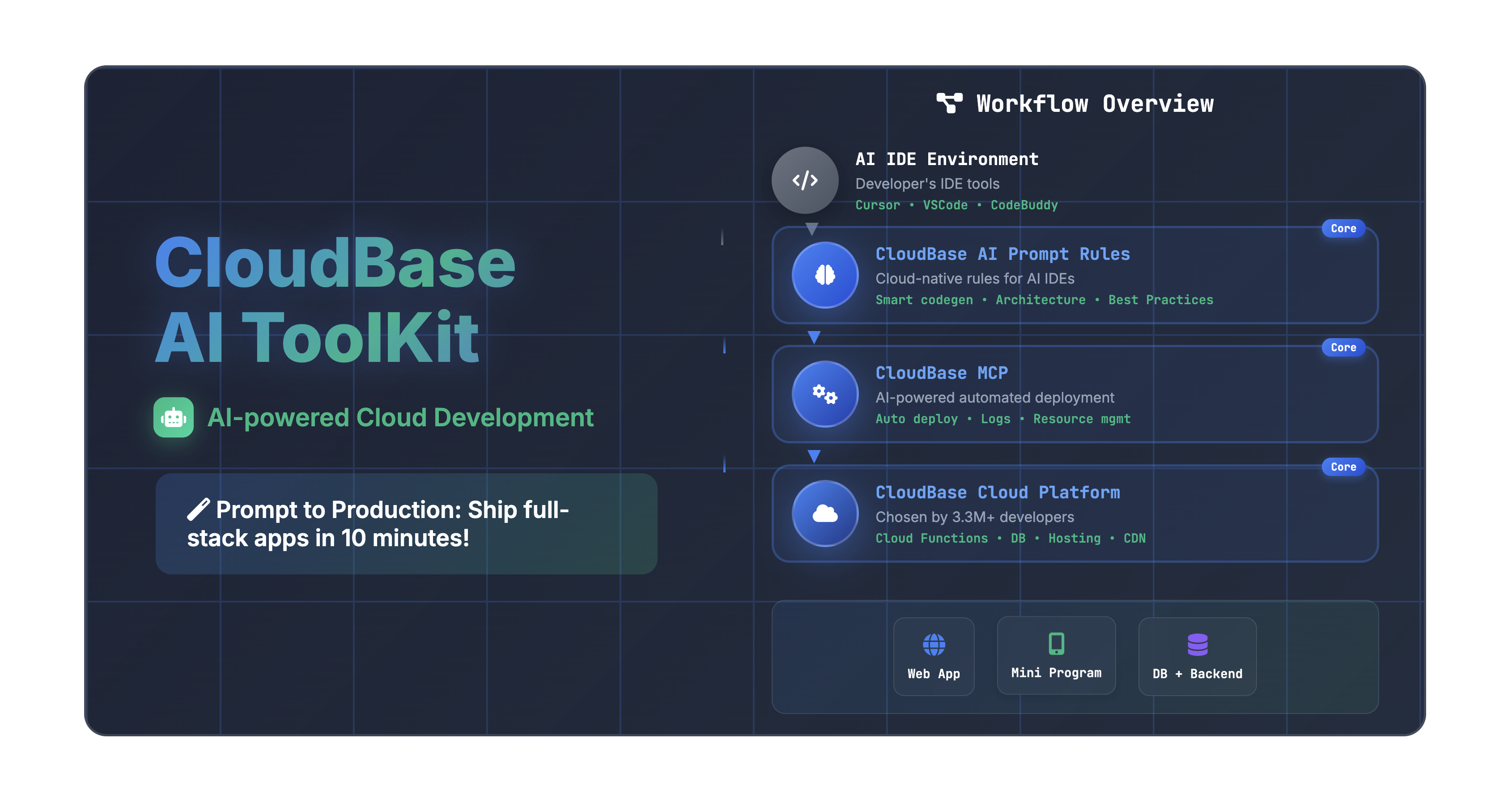Screen dimensions: 1512x807
Task: Click the brain icon in Prompt Rules card
Action: point(825,275)
